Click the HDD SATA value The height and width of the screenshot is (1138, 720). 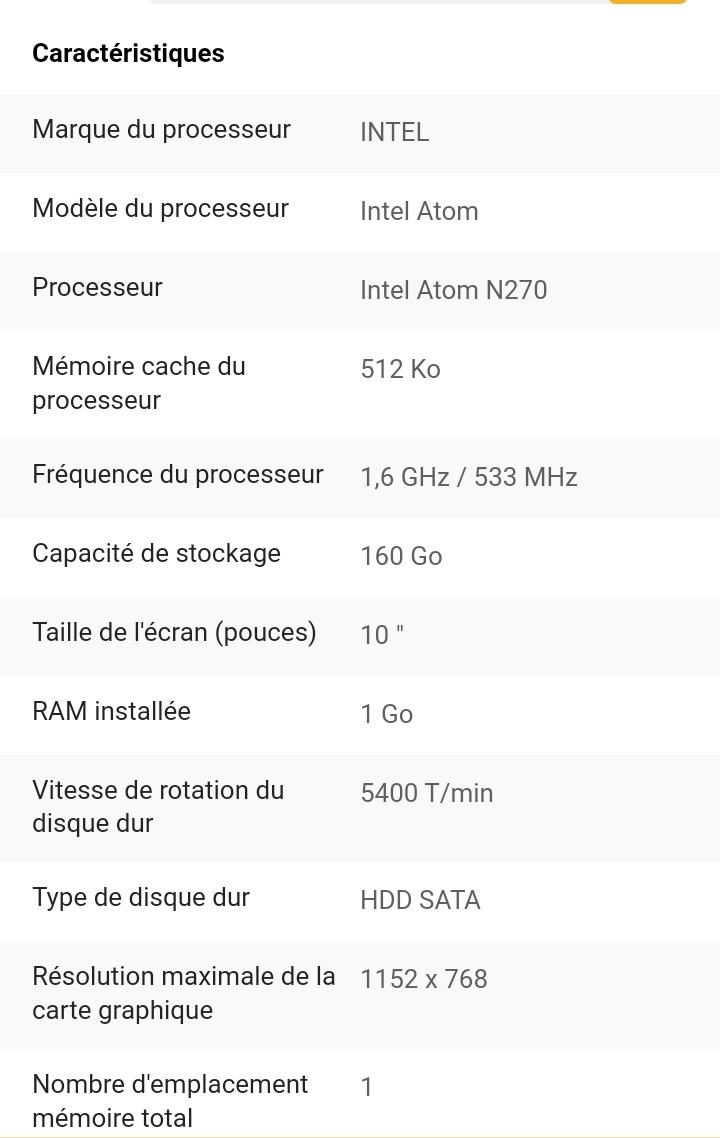pos(420,901)
